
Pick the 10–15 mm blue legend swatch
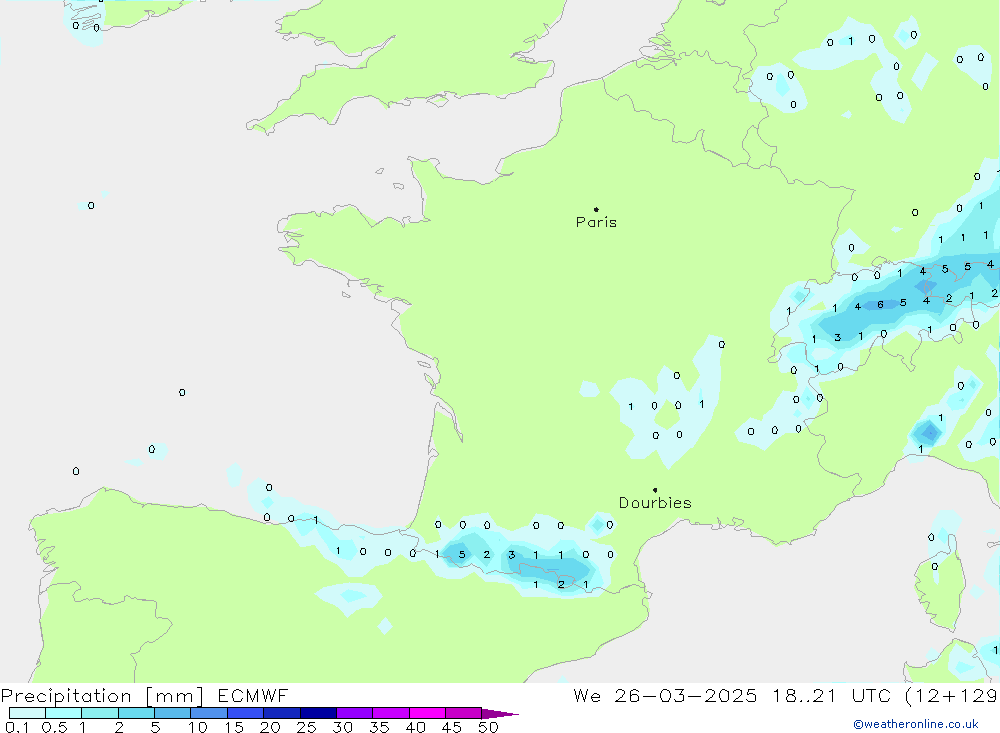tap(209, 713)
